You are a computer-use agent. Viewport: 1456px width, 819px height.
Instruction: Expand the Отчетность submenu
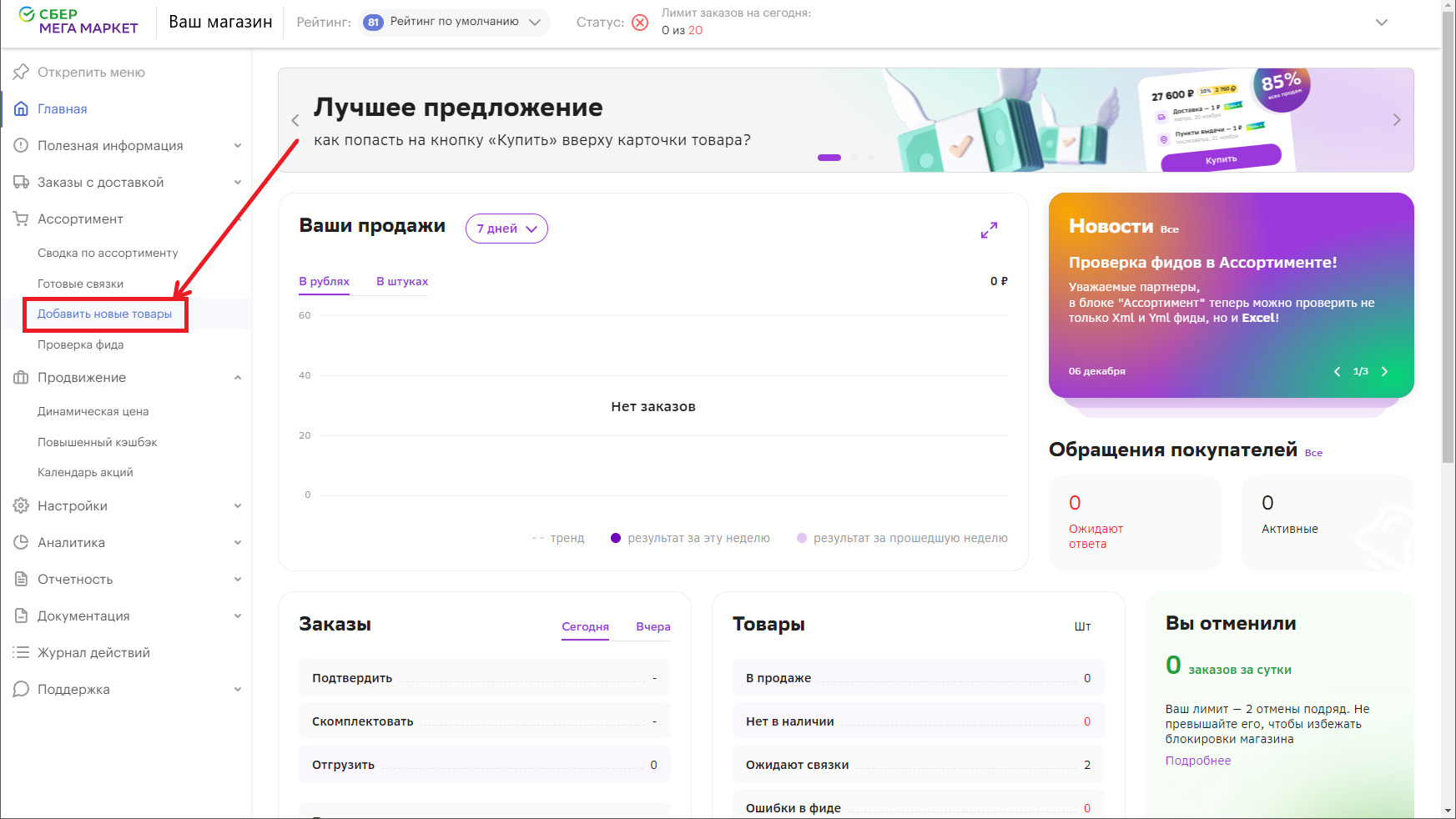coord(238,579)
